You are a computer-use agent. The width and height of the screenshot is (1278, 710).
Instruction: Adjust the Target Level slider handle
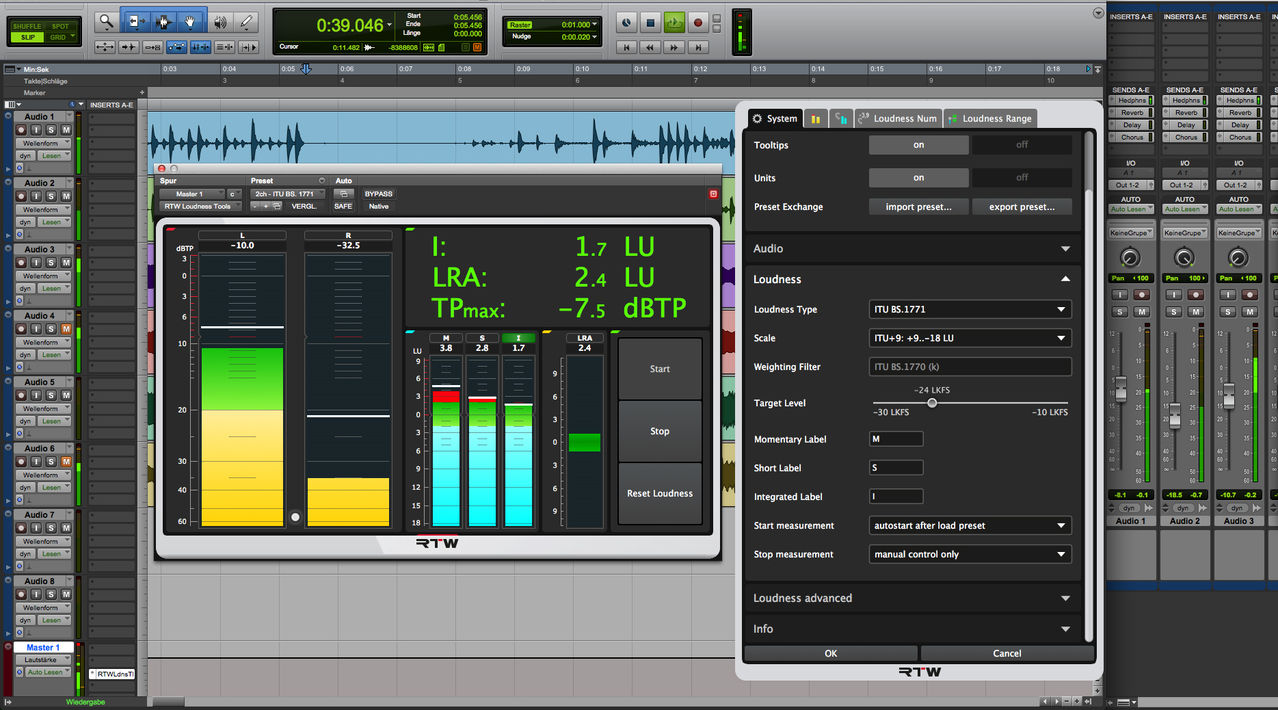click(932, 403)
